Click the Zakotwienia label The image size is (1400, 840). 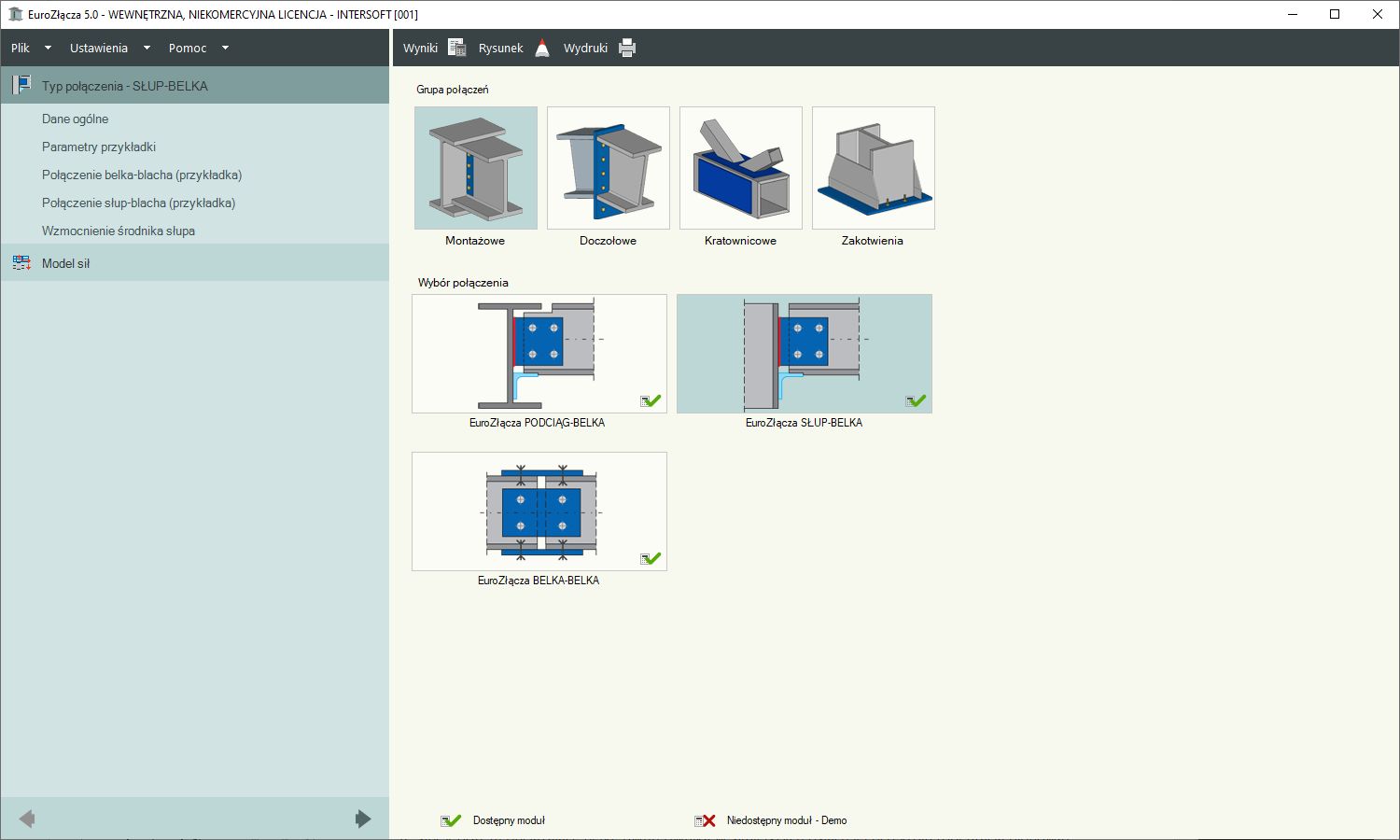click(873, 241)
